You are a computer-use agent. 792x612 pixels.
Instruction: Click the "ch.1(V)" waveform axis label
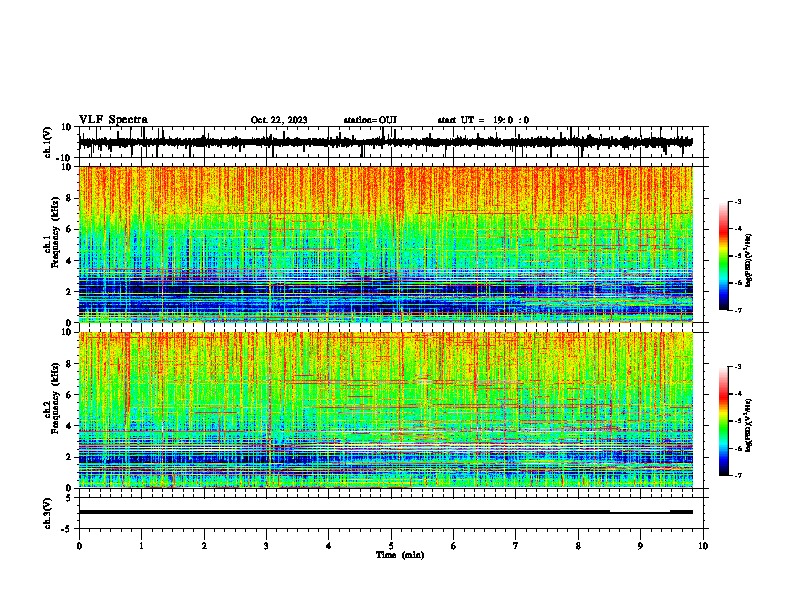pos(48,142)
